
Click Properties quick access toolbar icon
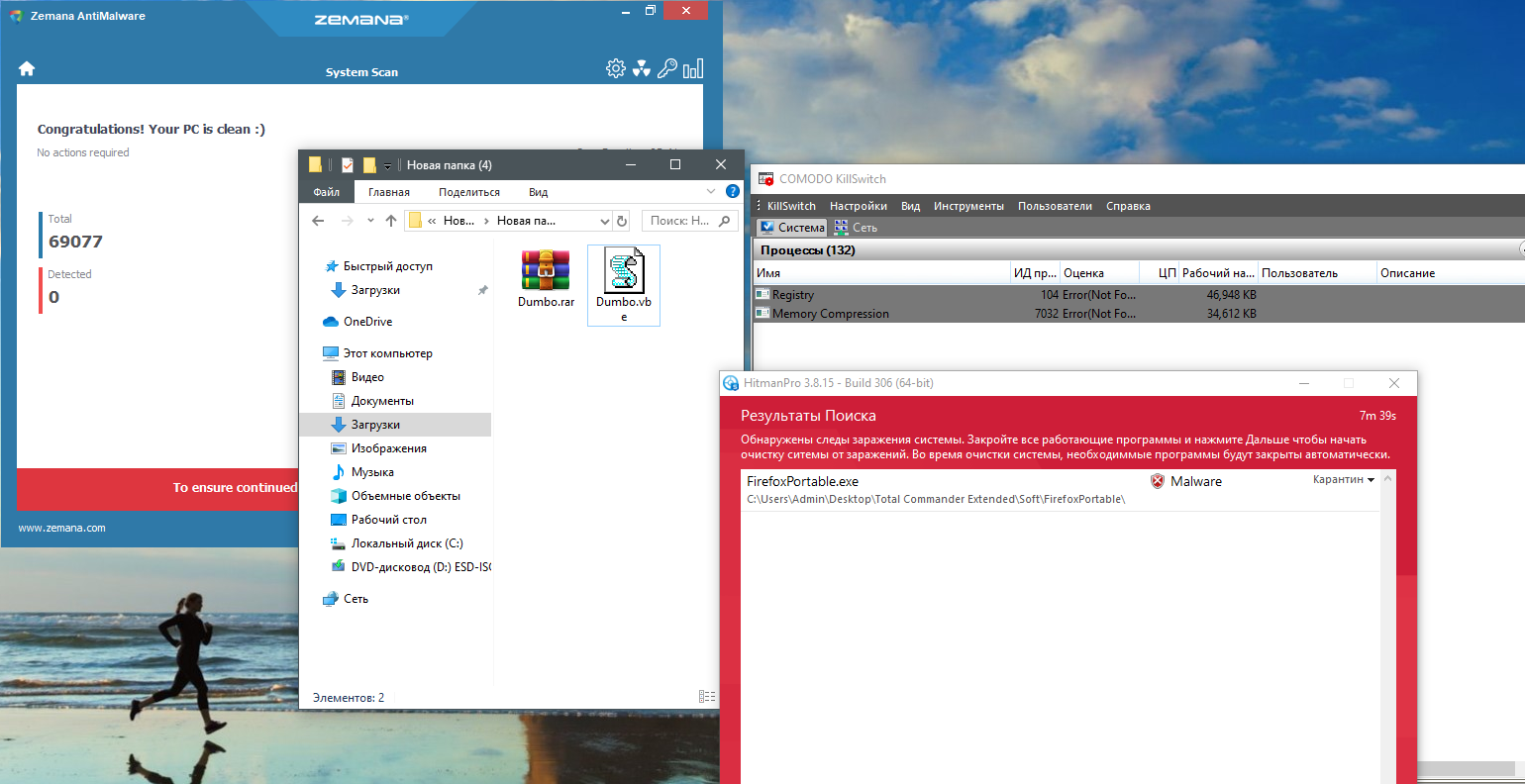(x=348, y=165)
